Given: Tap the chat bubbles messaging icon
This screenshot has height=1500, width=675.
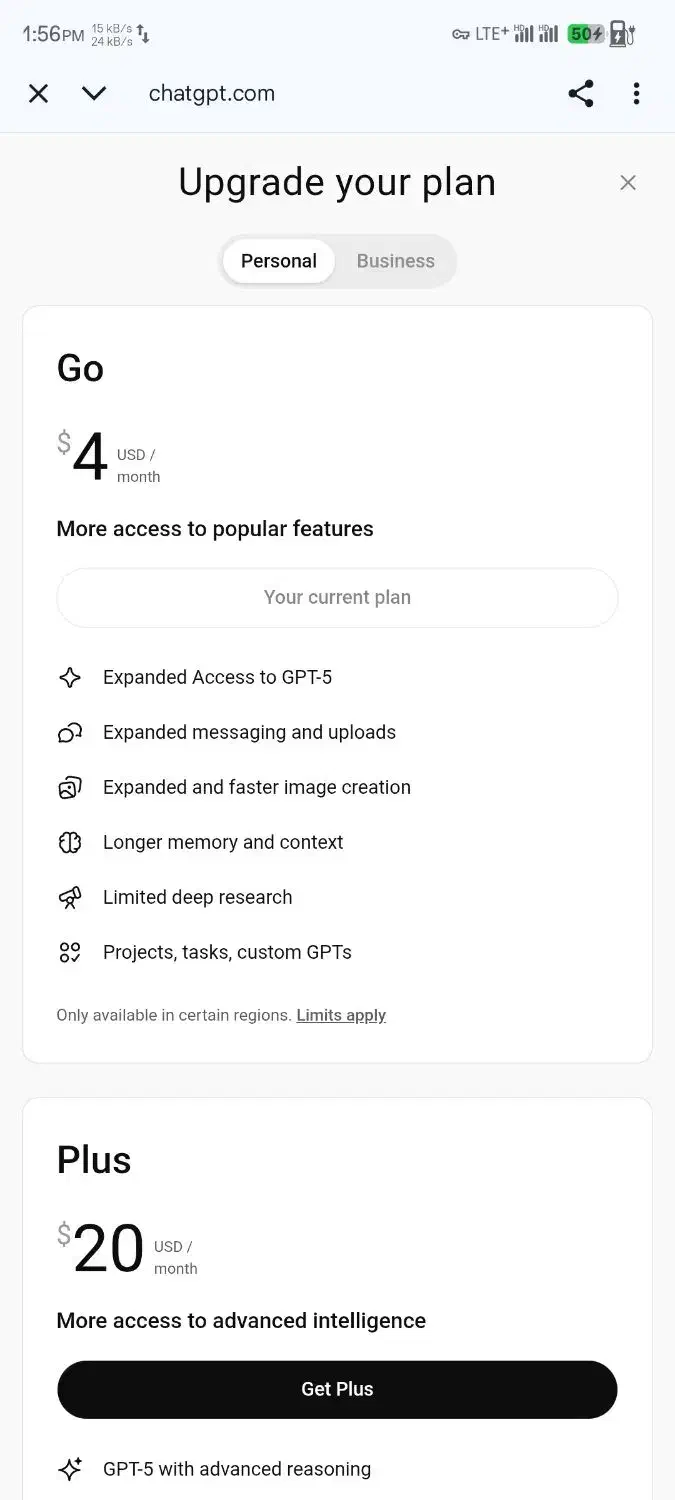Looking at the screenshot, I should pyautogui.click(x=69, y=733).
